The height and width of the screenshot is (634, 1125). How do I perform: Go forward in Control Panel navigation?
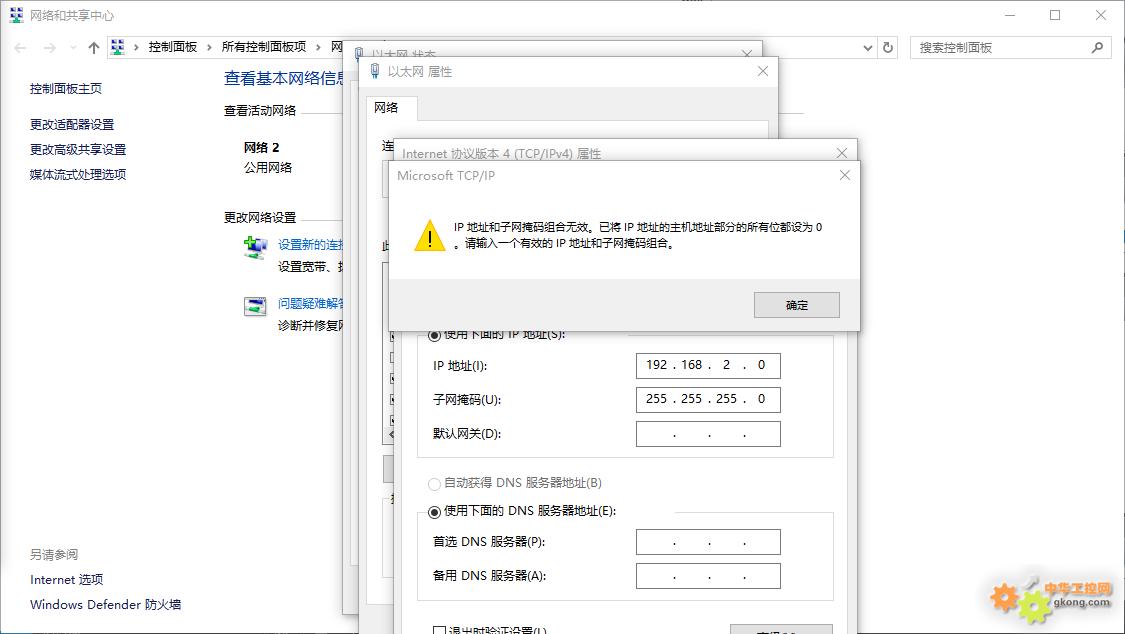pos(50,48)
